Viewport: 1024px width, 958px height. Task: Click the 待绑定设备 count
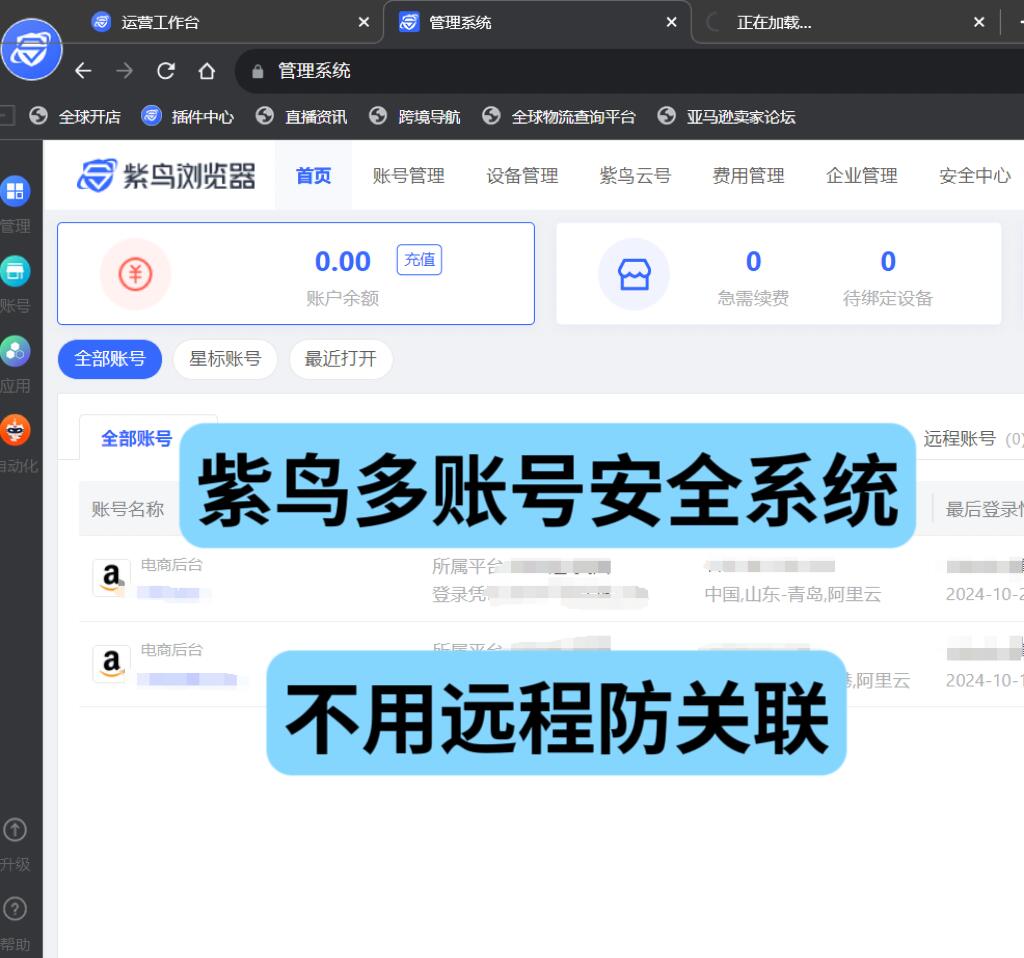tap(888, 261)
